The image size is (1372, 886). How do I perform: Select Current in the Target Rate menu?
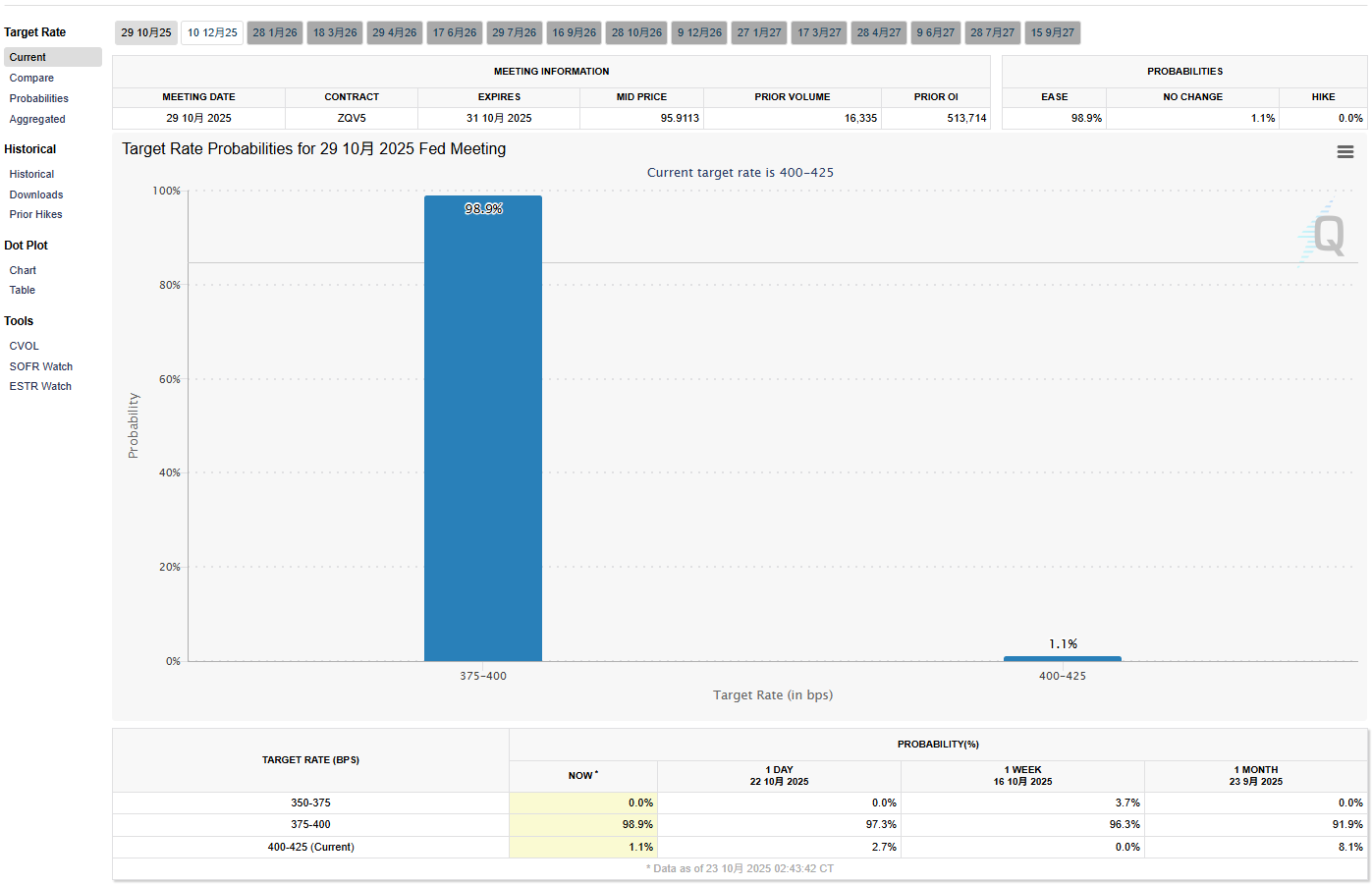pos(27,57)
